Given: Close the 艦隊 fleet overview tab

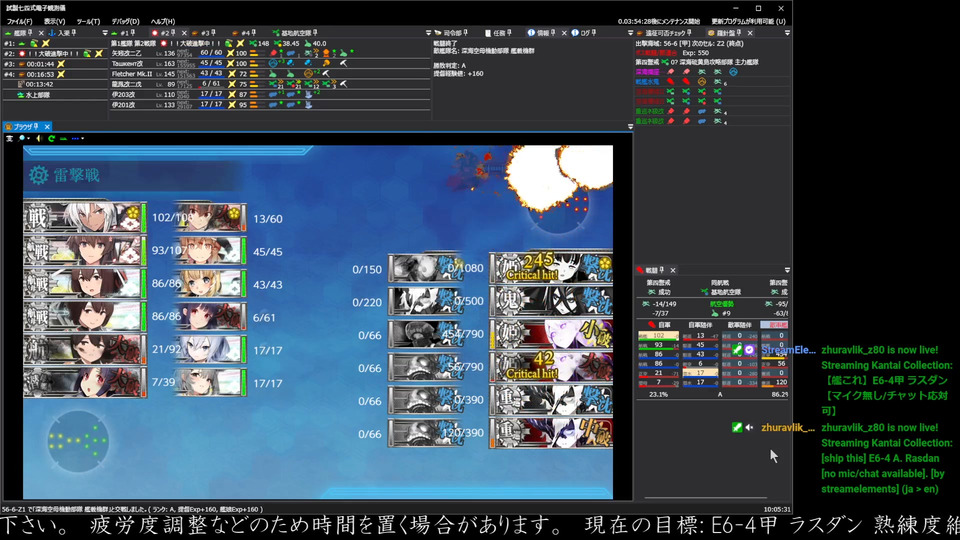Looking at the screenshot, I should click(x=40, y=33).
